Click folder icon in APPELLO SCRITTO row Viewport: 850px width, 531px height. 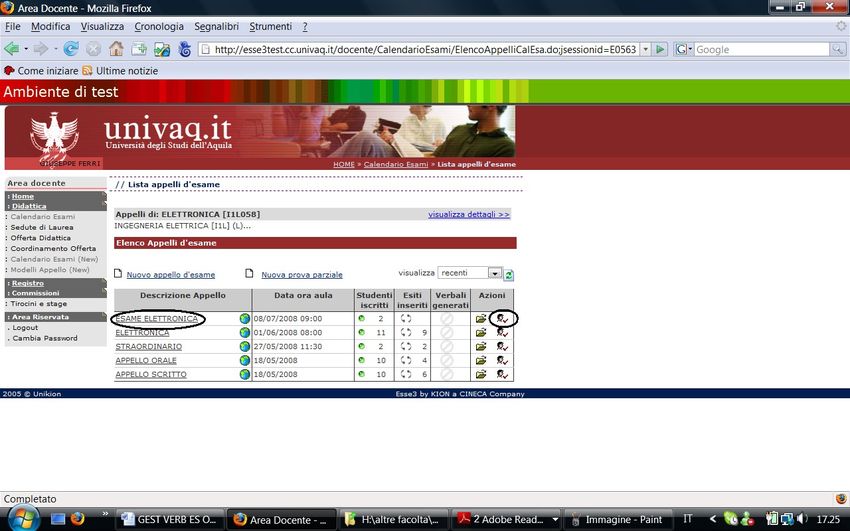[x=481, y=375]
